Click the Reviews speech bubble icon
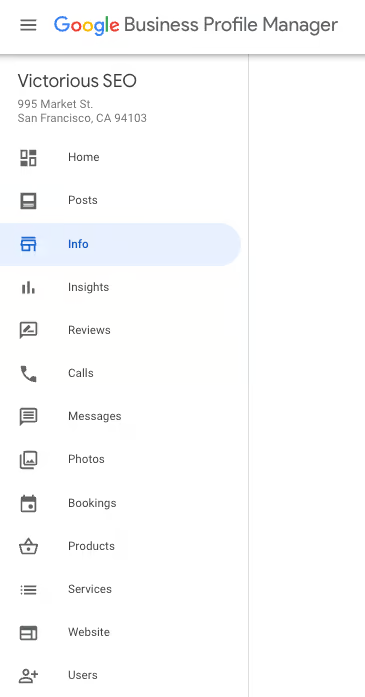 (x=28, y=330)
